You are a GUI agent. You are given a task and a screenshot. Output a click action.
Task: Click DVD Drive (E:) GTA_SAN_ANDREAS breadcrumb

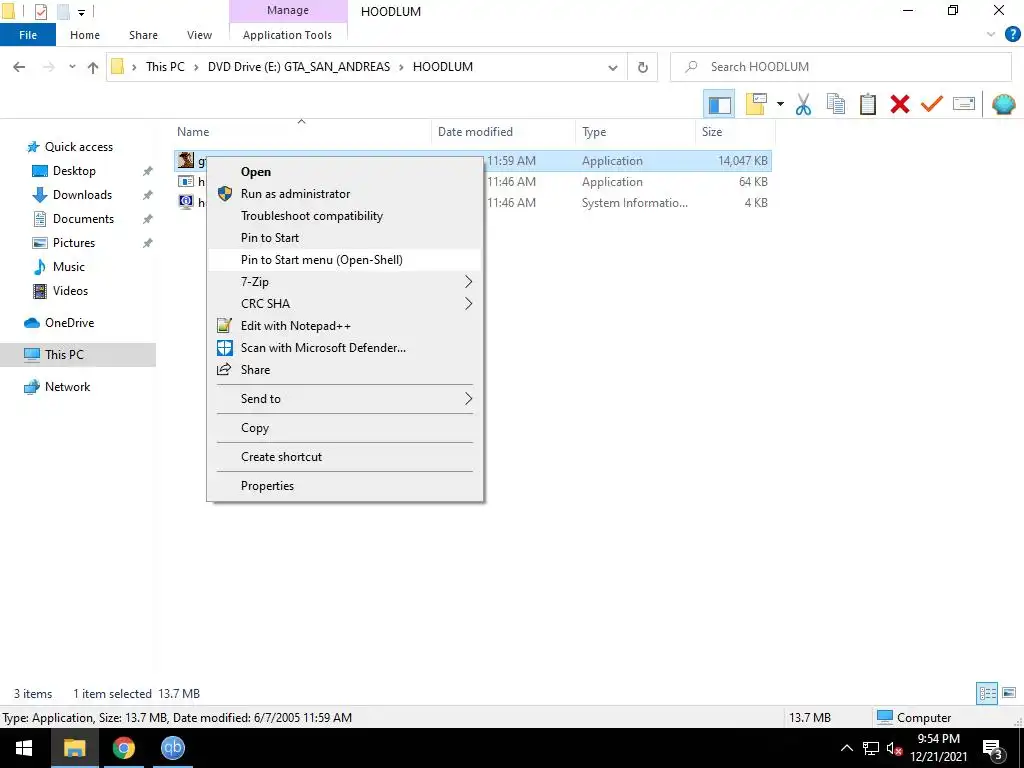point(299,67)
